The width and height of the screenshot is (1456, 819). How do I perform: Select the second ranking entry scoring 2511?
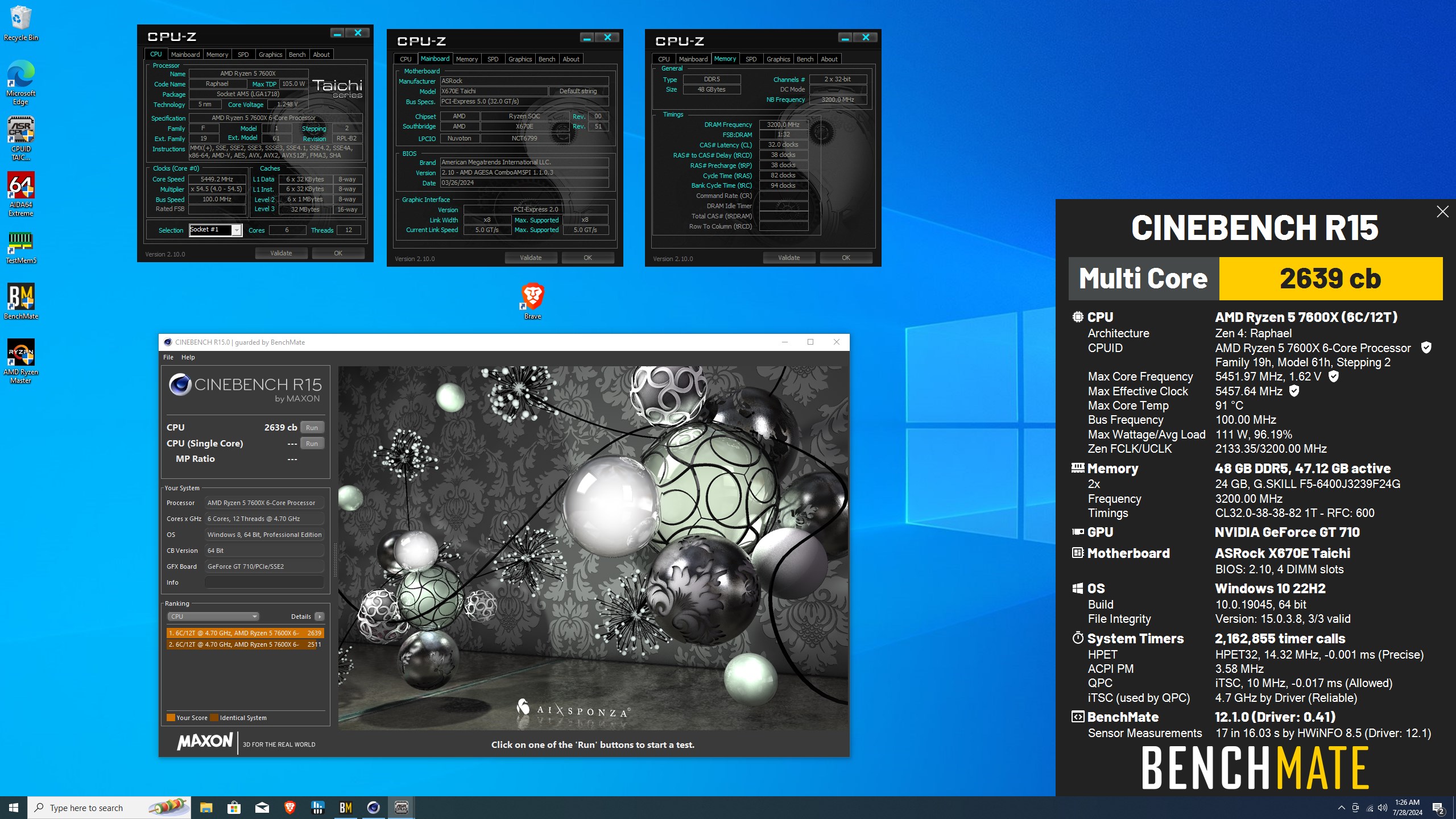click(x=245, y=644)
